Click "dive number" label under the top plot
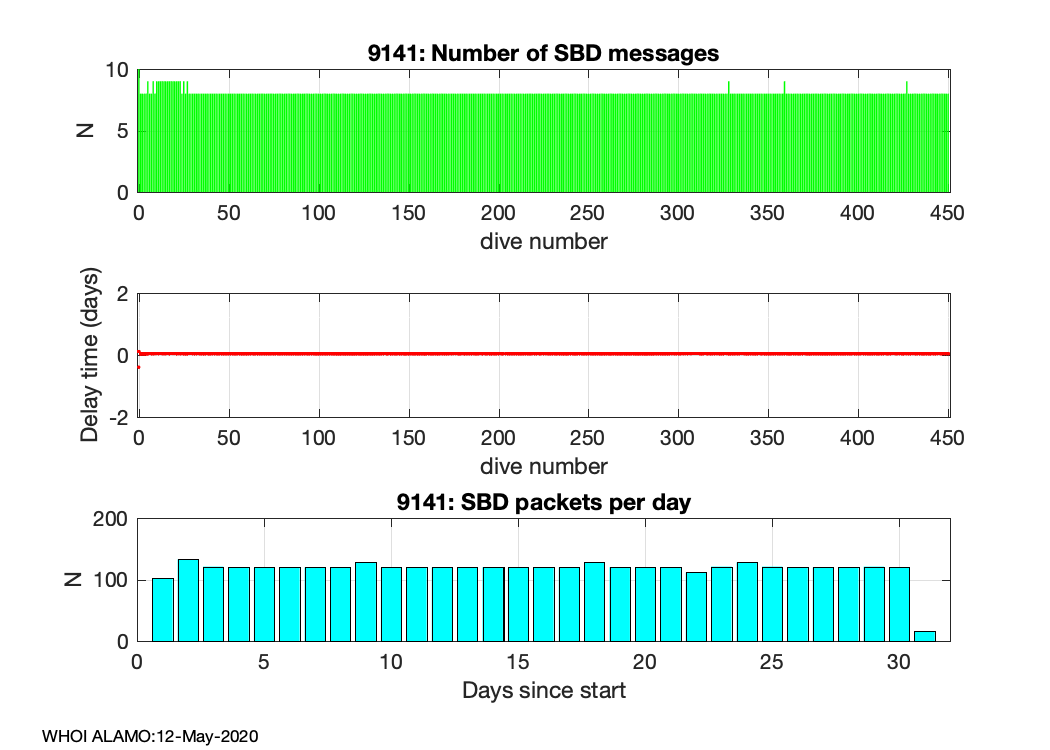The height and width of the screenshot is (750, 1050). [x=543, y=241]
